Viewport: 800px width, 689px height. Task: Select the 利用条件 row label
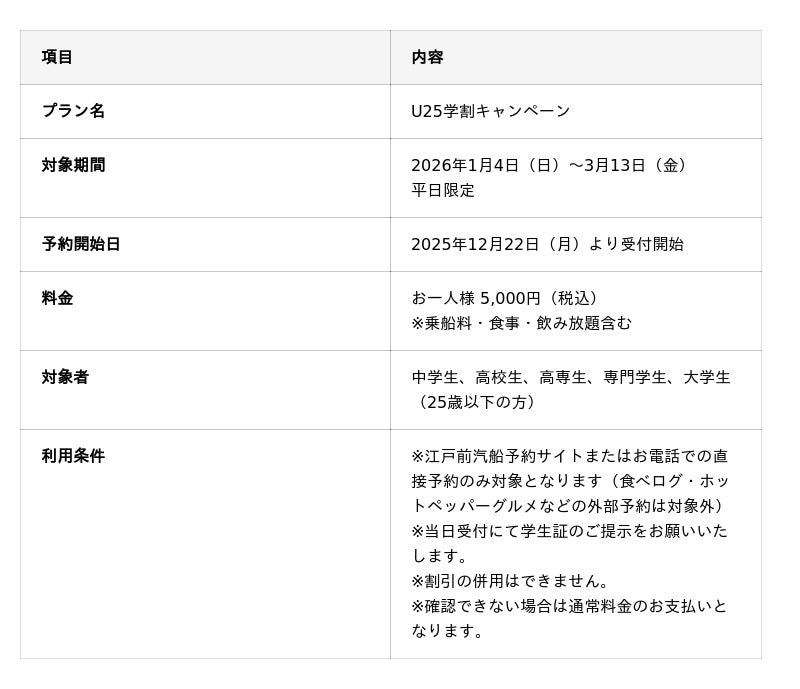point(73,456)
